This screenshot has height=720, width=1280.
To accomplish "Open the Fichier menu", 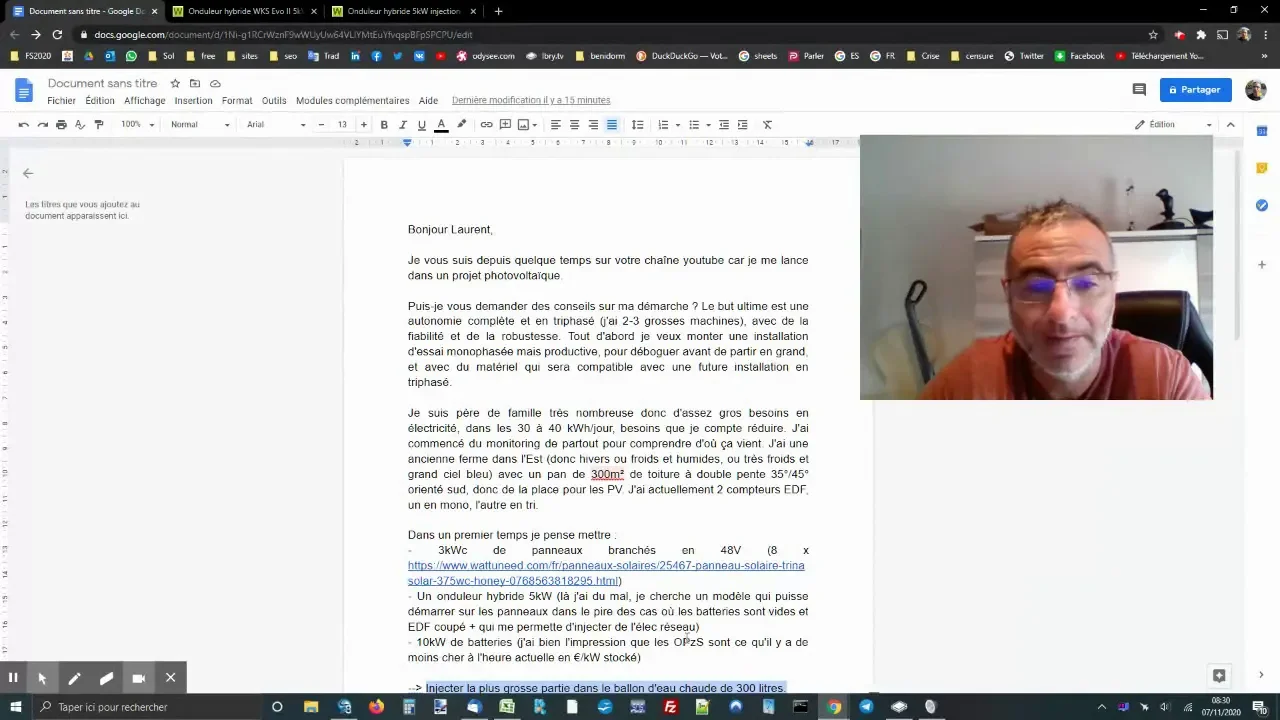I will [x=61, y=101].
